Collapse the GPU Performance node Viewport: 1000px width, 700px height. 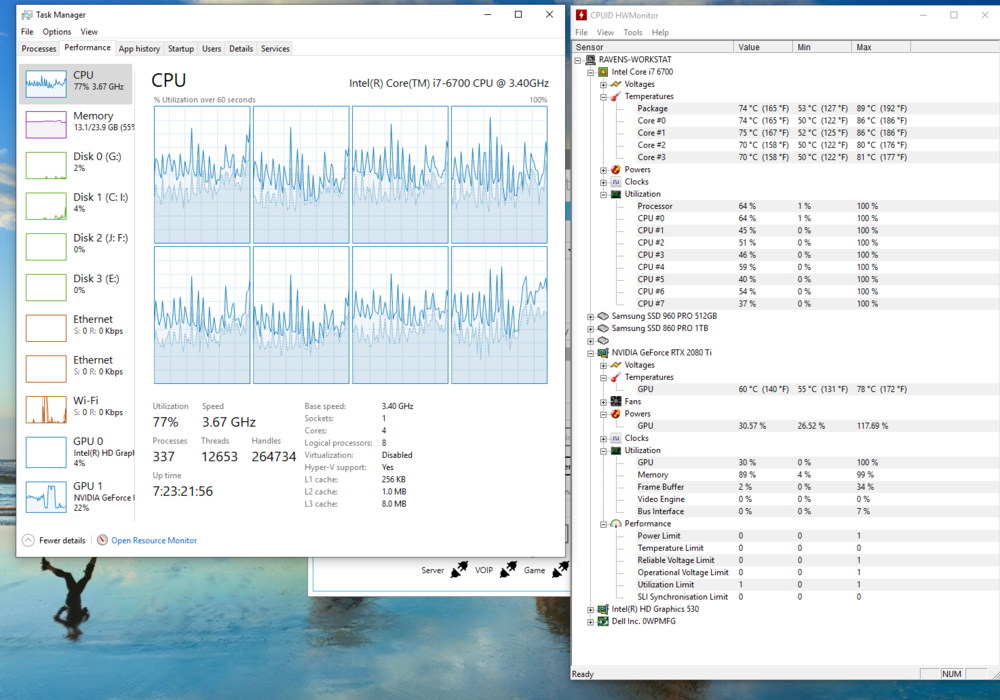pos(603,524)
